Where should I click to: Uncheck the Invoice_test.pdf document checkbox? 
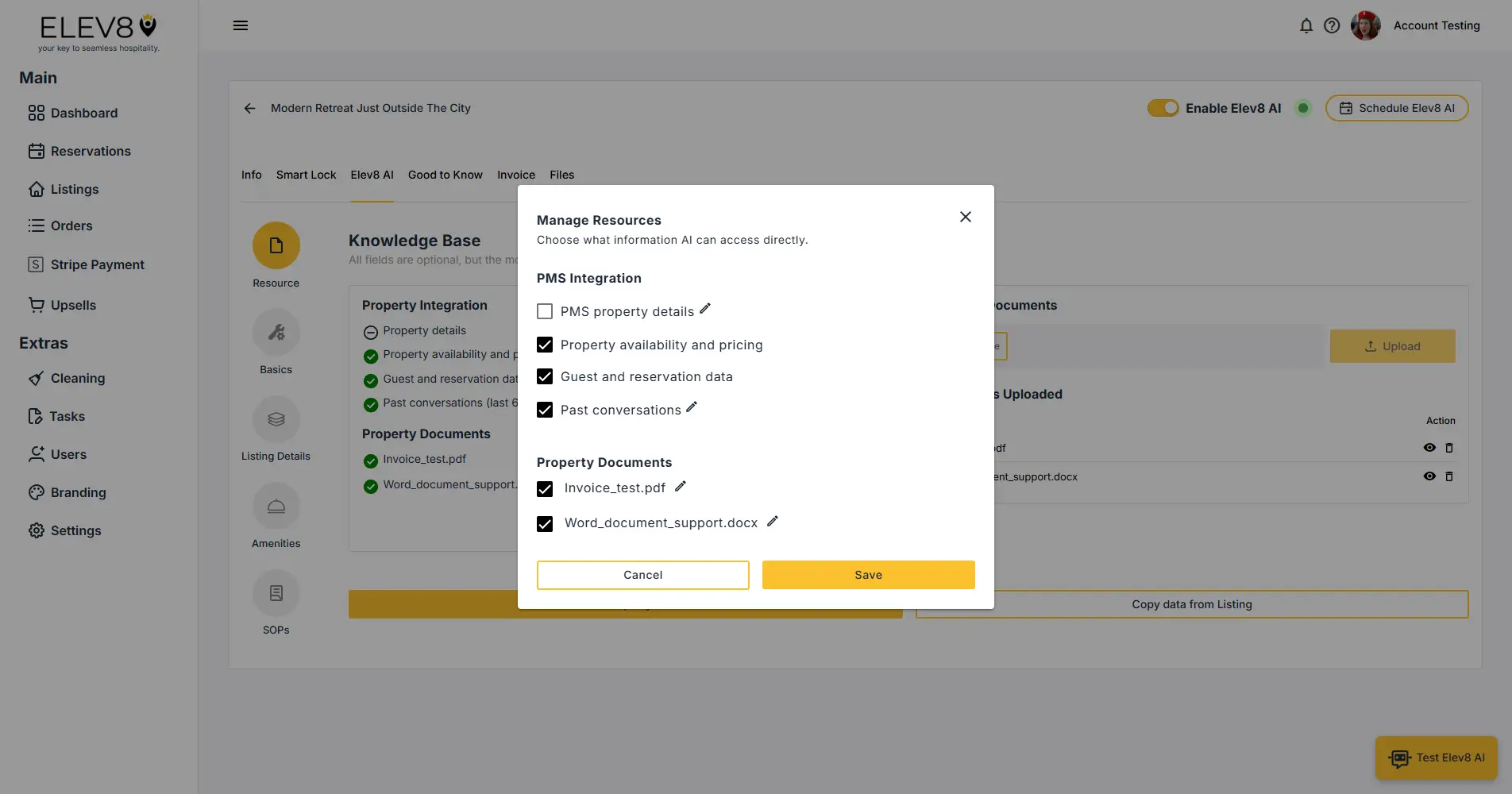pyautogui.click(x=545, y=489)
